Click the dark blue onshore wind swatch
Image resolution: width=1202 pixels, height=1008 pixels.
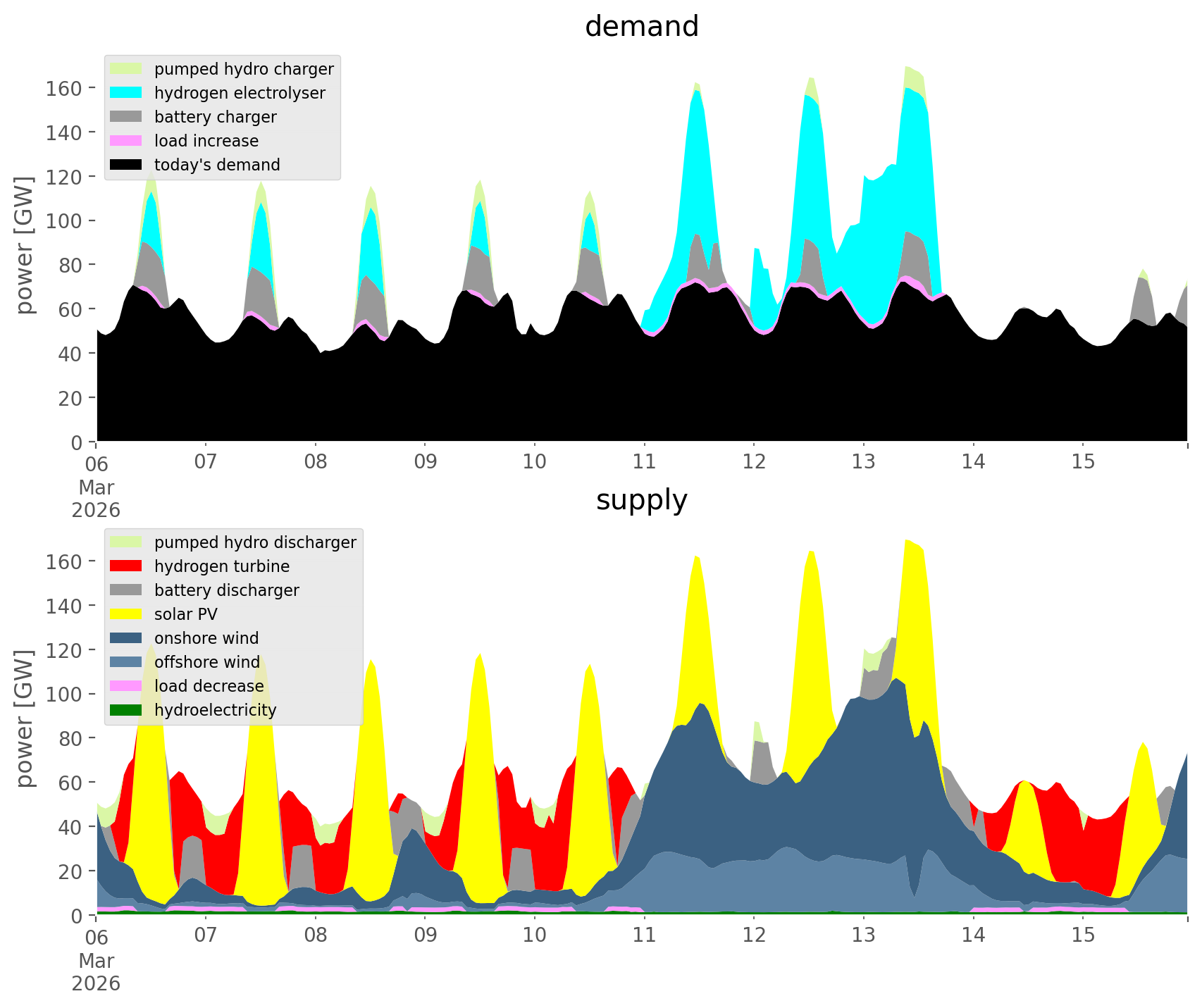tap(127, 638)
